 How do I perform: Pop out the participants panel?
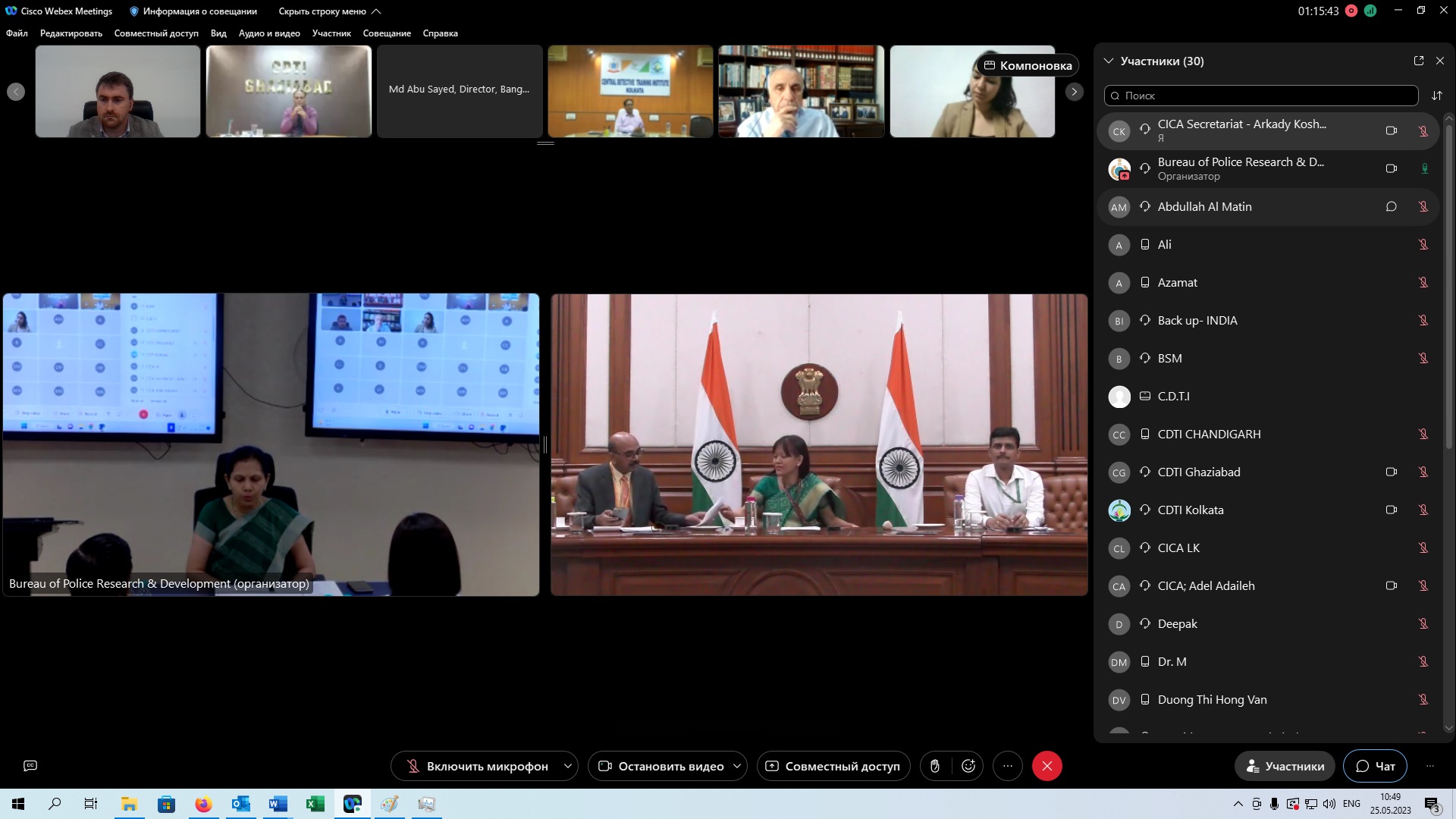tap(1418, 61)
